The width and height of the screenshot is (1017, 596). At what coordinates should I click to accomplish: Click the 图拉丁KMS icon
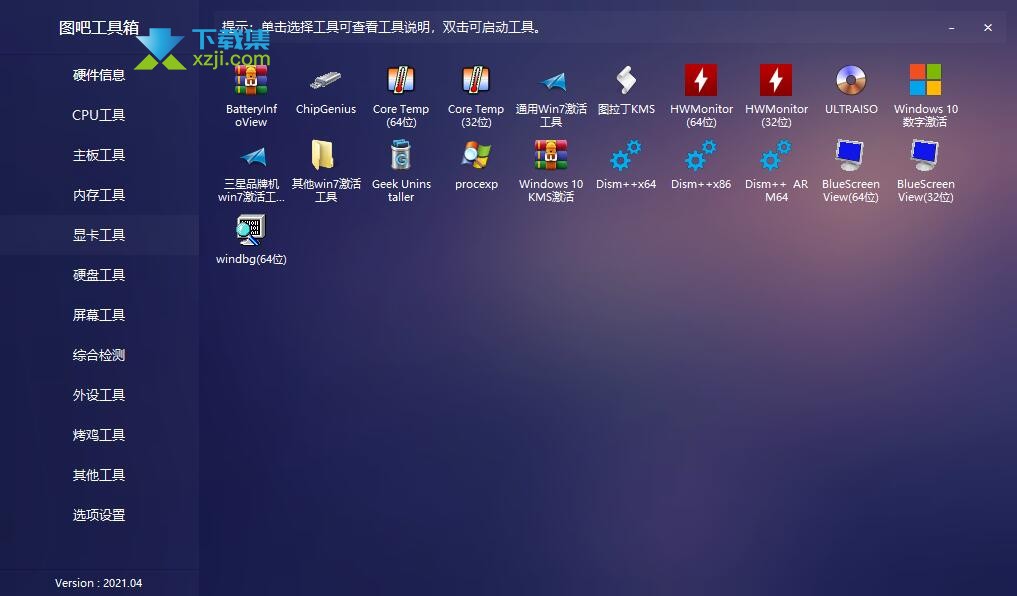pos(626,81)
